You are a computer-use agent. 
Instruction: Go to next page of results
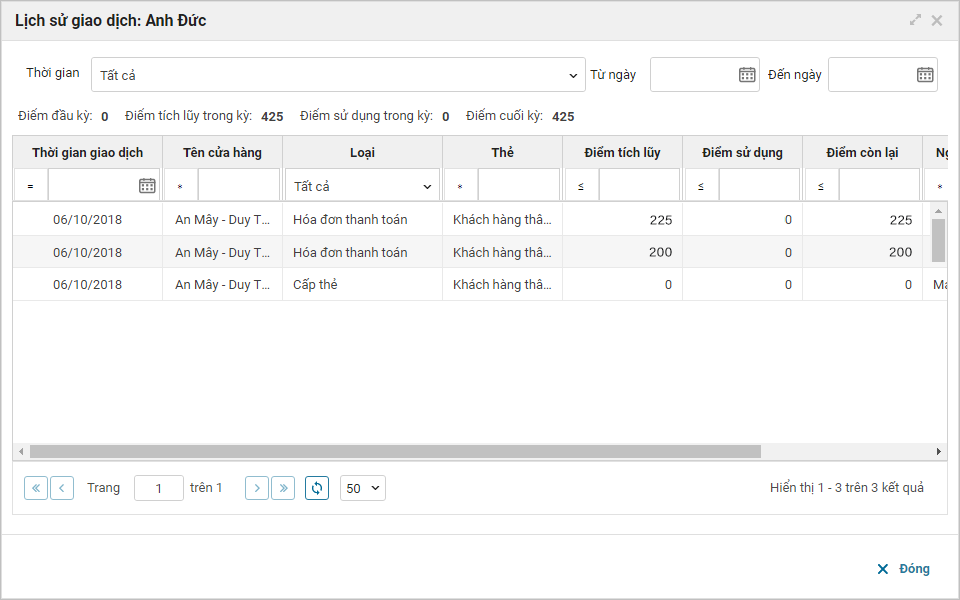tap(257, 488)
